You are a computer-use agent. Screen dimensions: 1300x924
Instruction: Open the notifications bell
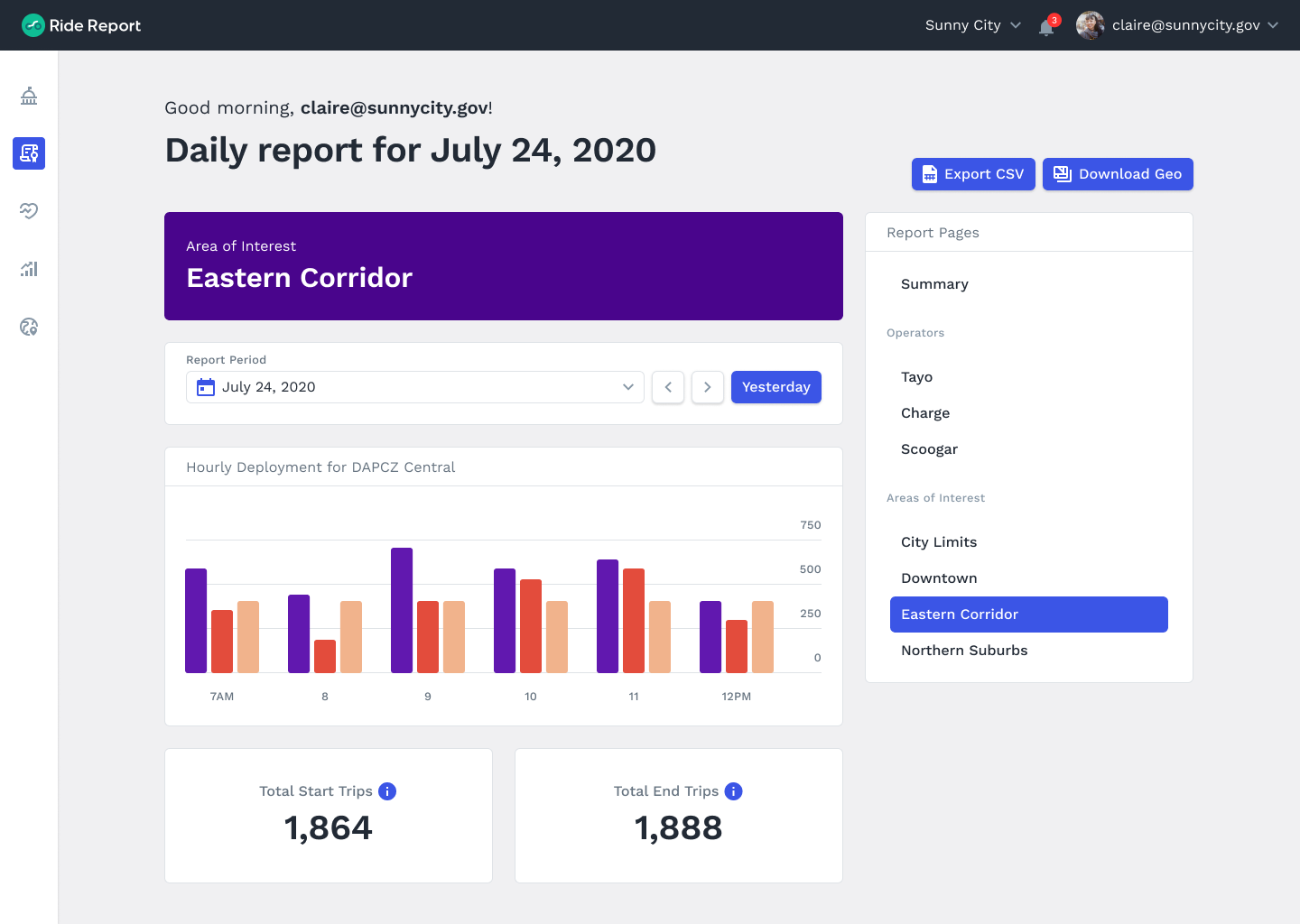1046,26
